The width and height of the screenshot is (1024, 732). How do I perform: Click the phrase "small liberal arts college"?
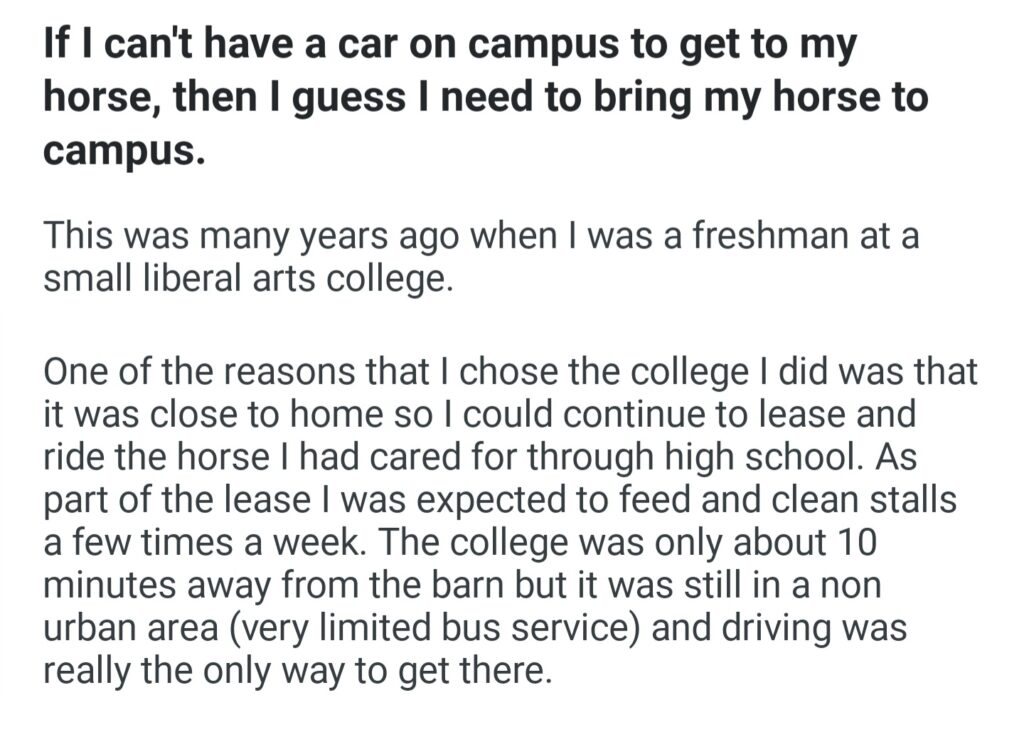(248, 279)
